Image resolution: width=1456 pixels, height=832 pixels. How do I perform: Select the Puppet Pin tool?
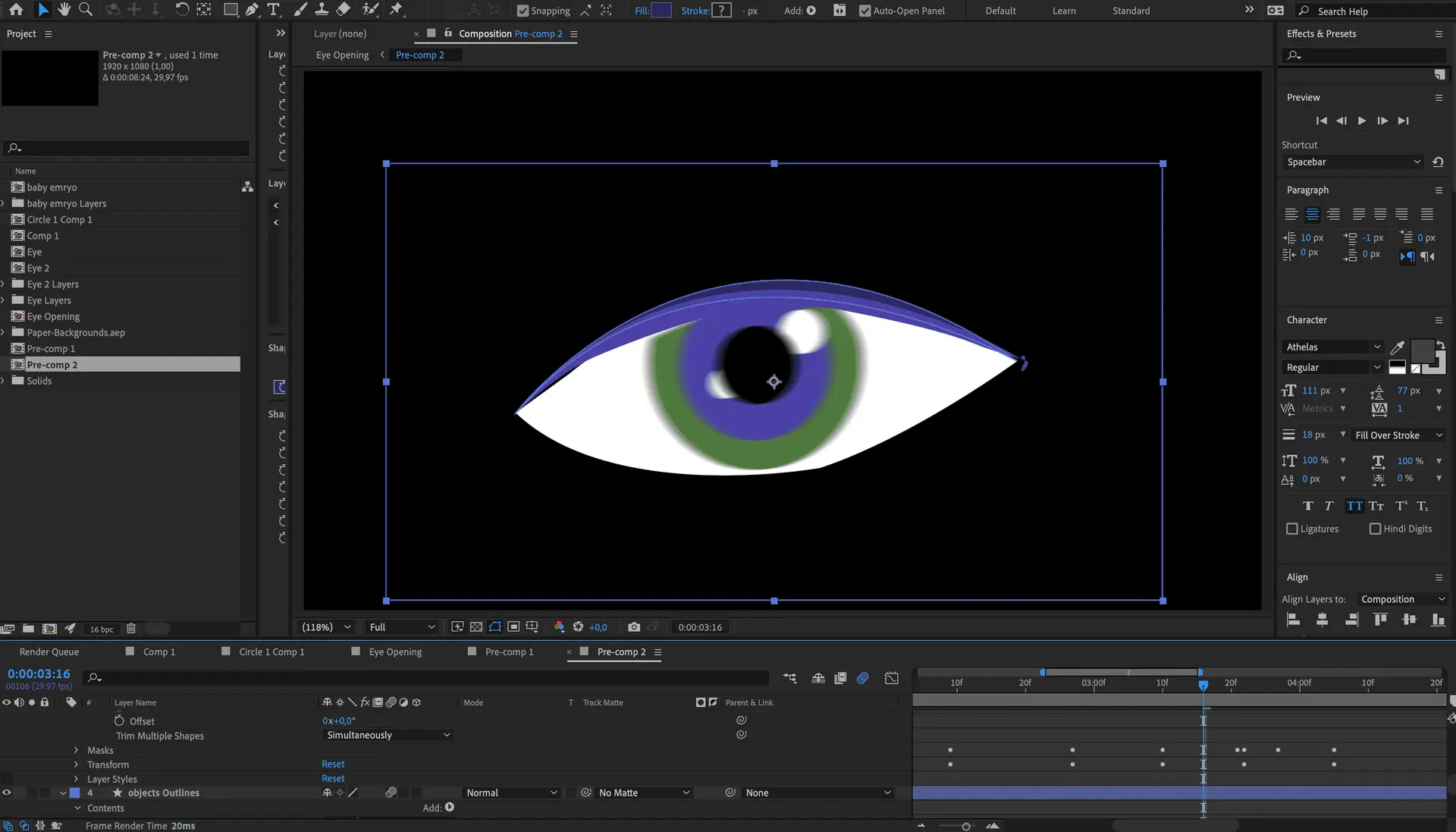tap(396, 10)
